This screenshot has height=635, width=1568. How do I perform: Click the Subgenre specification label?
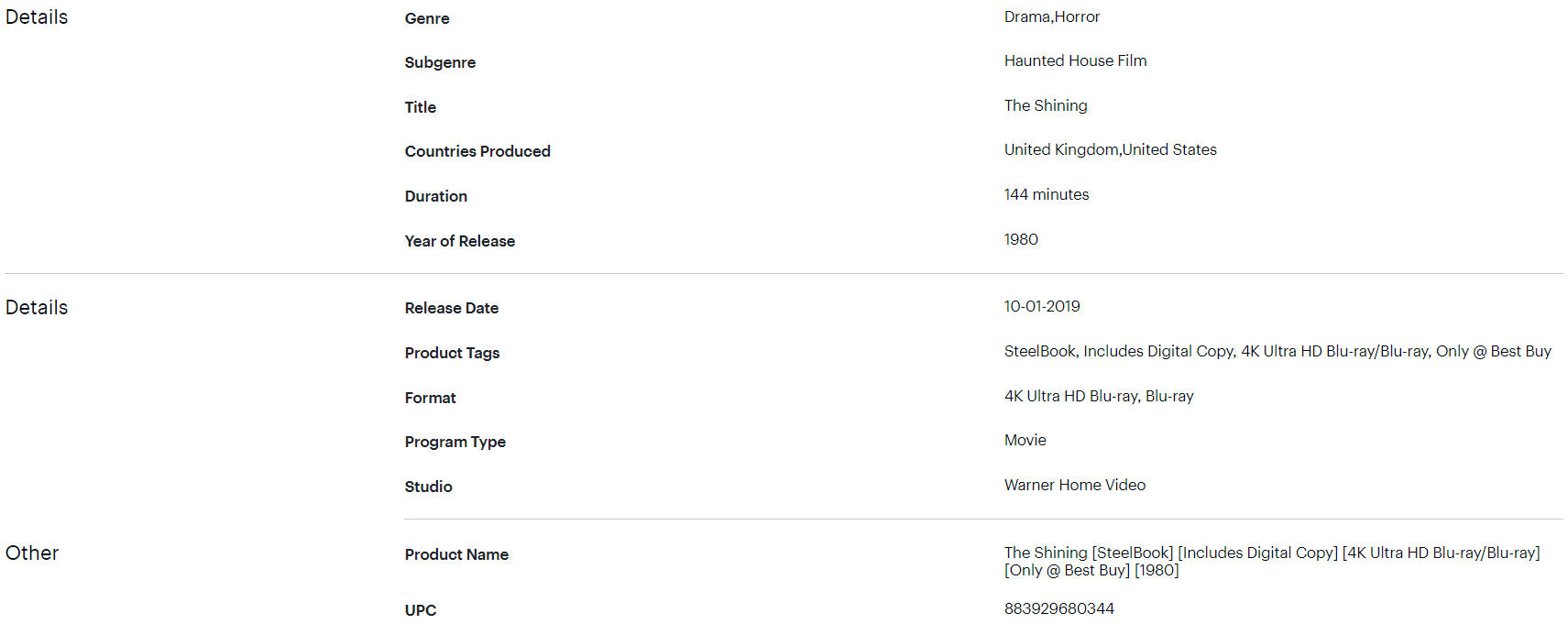coord(440,62)
